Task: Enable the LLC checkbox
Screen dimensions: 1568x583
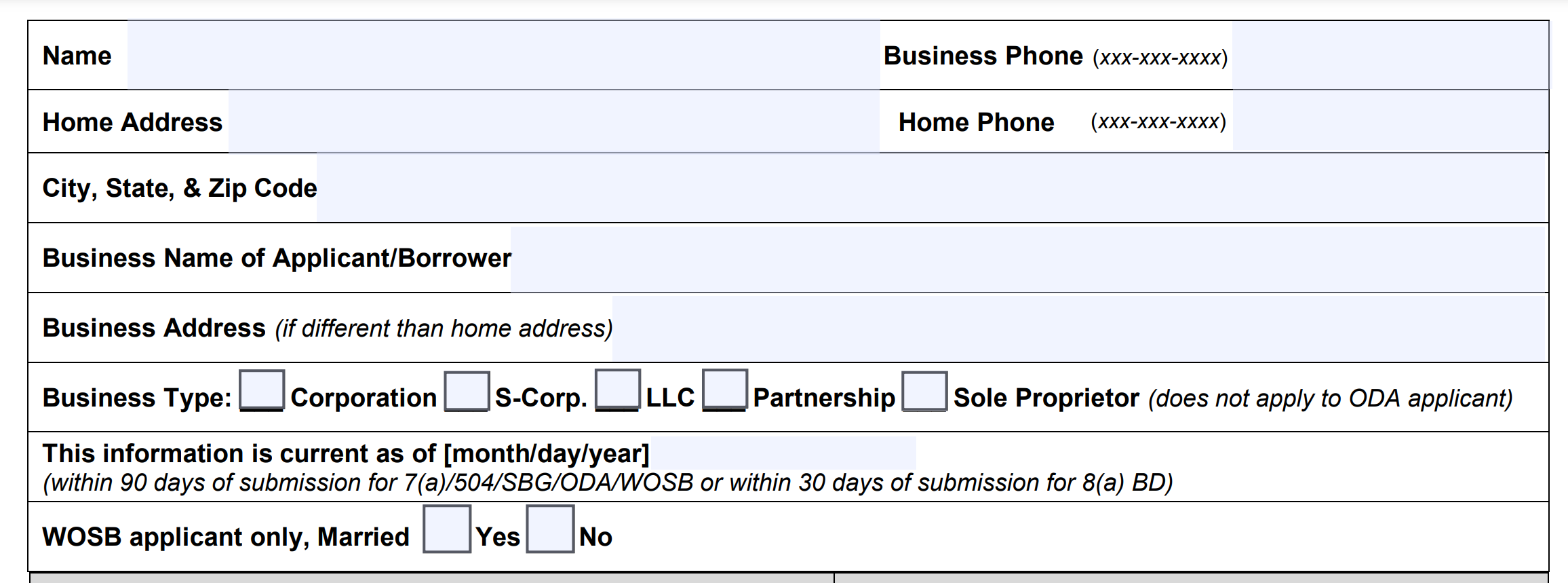Action: (617, 391)
